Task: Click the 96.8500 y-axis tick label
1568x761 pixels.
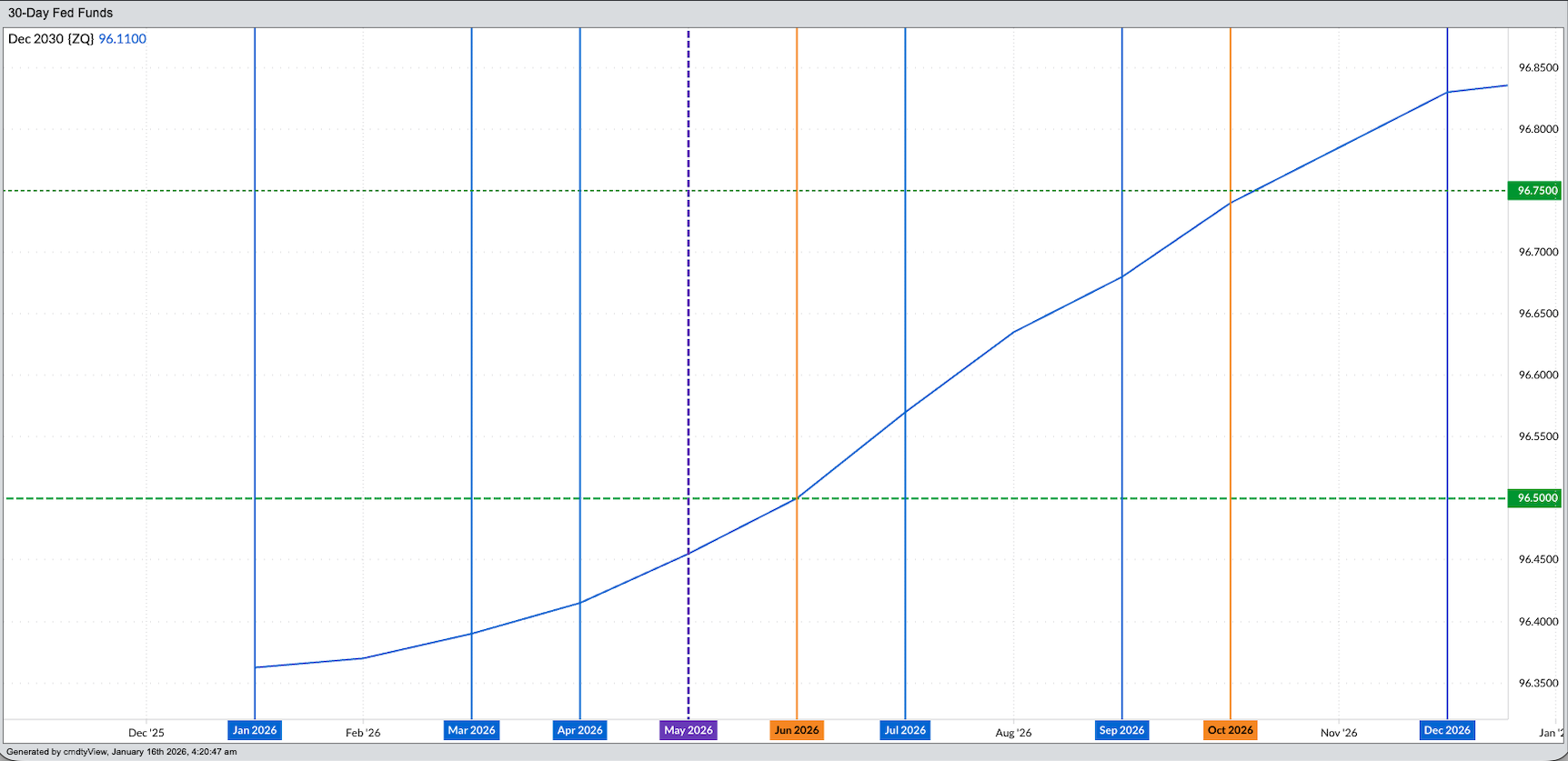Action: tap(1538, 68)
